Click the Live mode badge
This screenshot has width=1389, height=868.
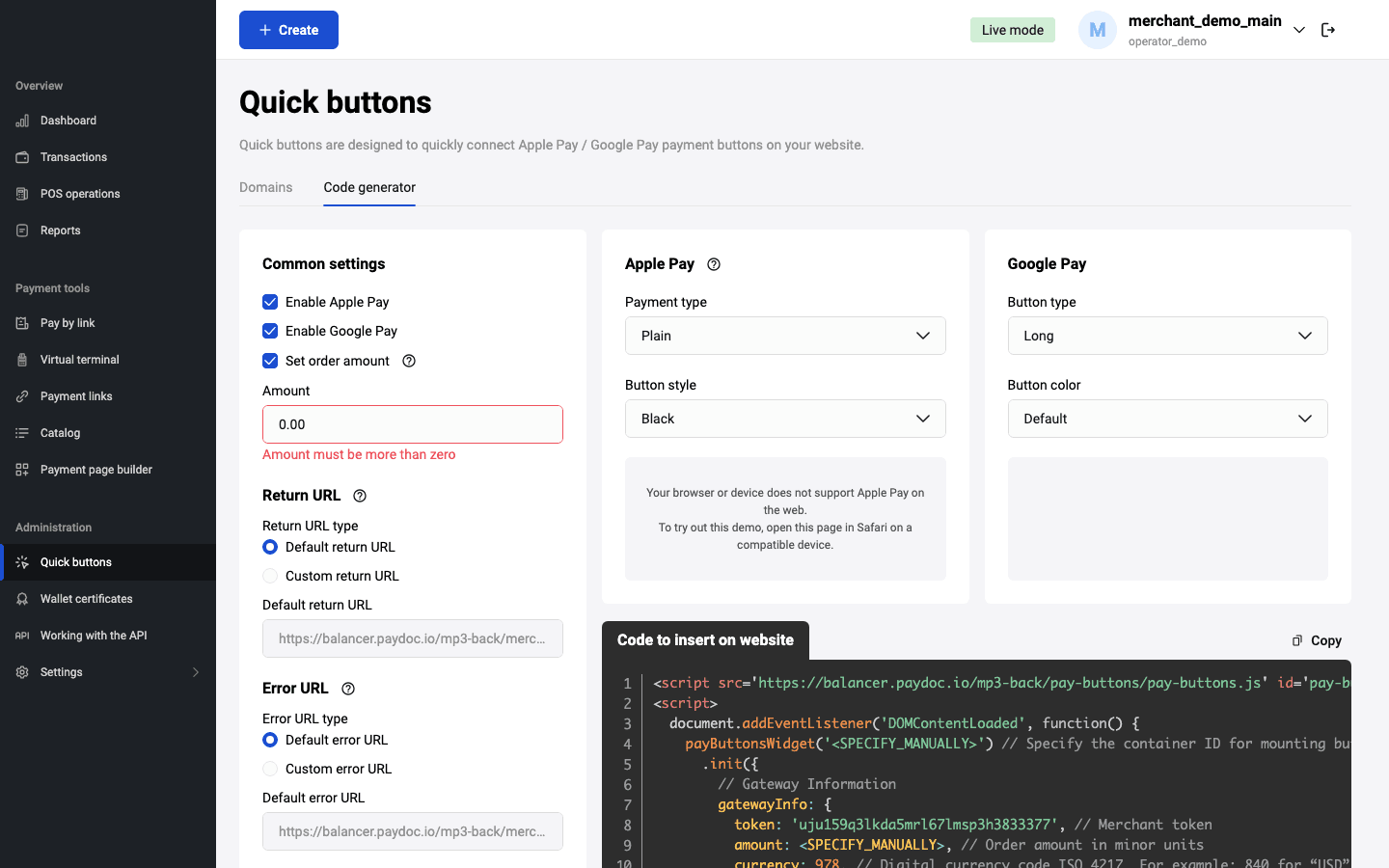tap(1013, 30)
